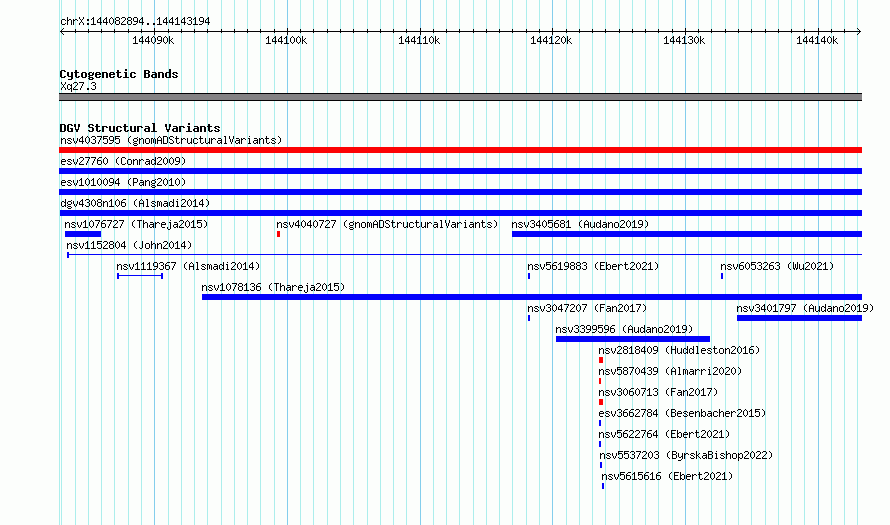Screen dimensions: 890x525
Task: Open nsv3401797 (Audano2019) label
Action: pyautogui.click(x=805, y=308)
